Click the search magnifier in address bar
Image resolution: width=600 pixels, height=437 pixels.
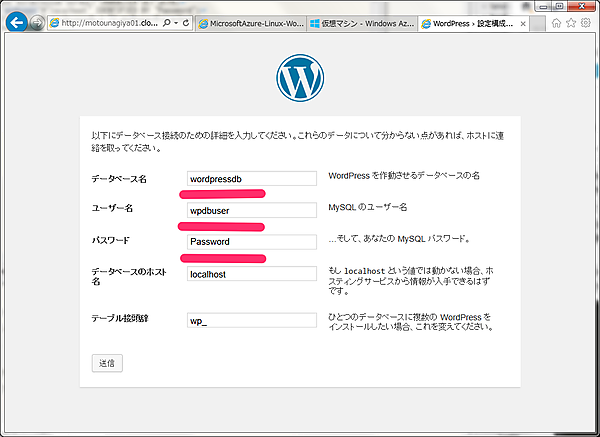[x=167, y=23]
